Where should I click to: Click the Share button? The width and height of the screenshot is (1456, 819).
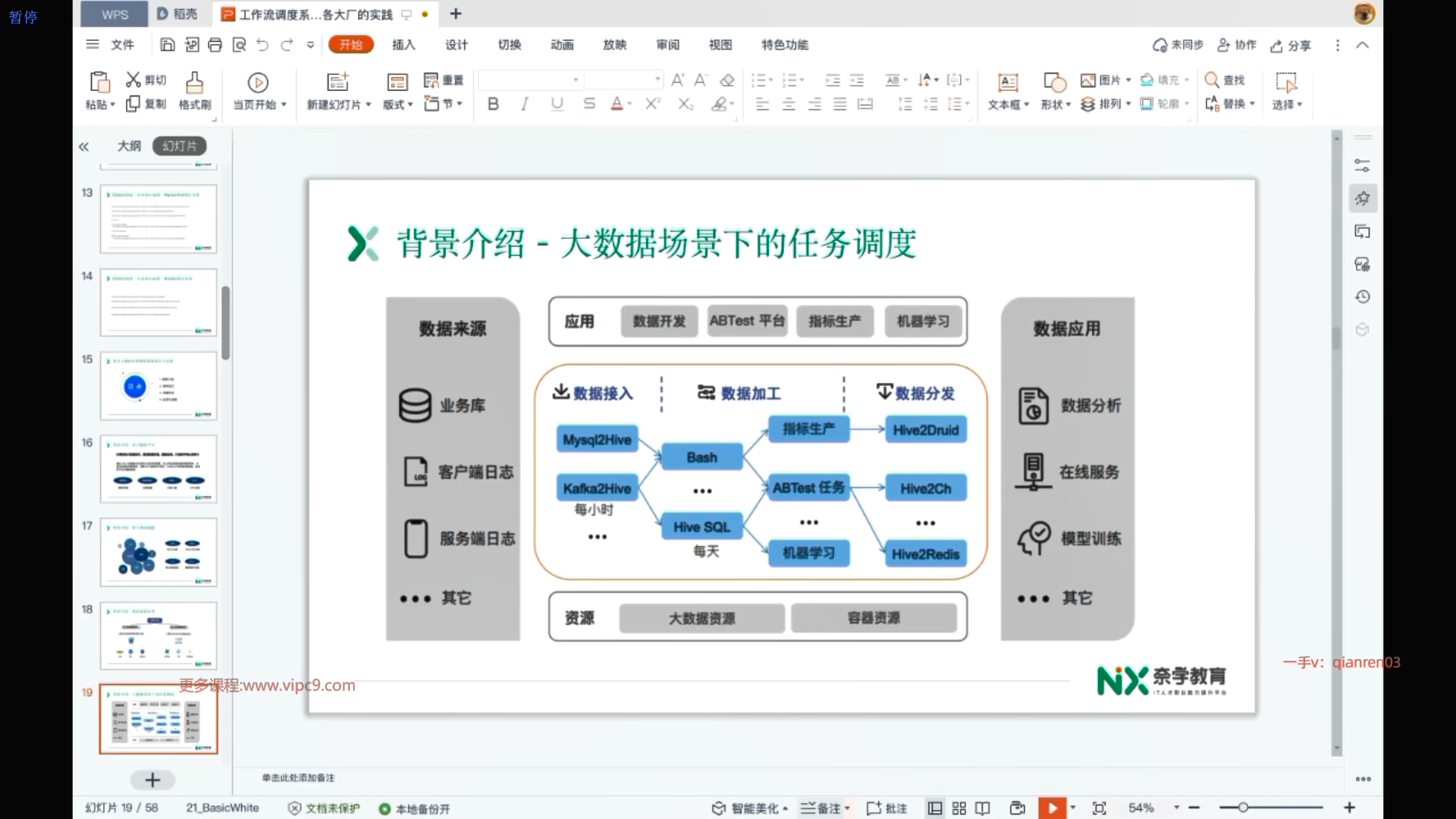pos(1291,45)
